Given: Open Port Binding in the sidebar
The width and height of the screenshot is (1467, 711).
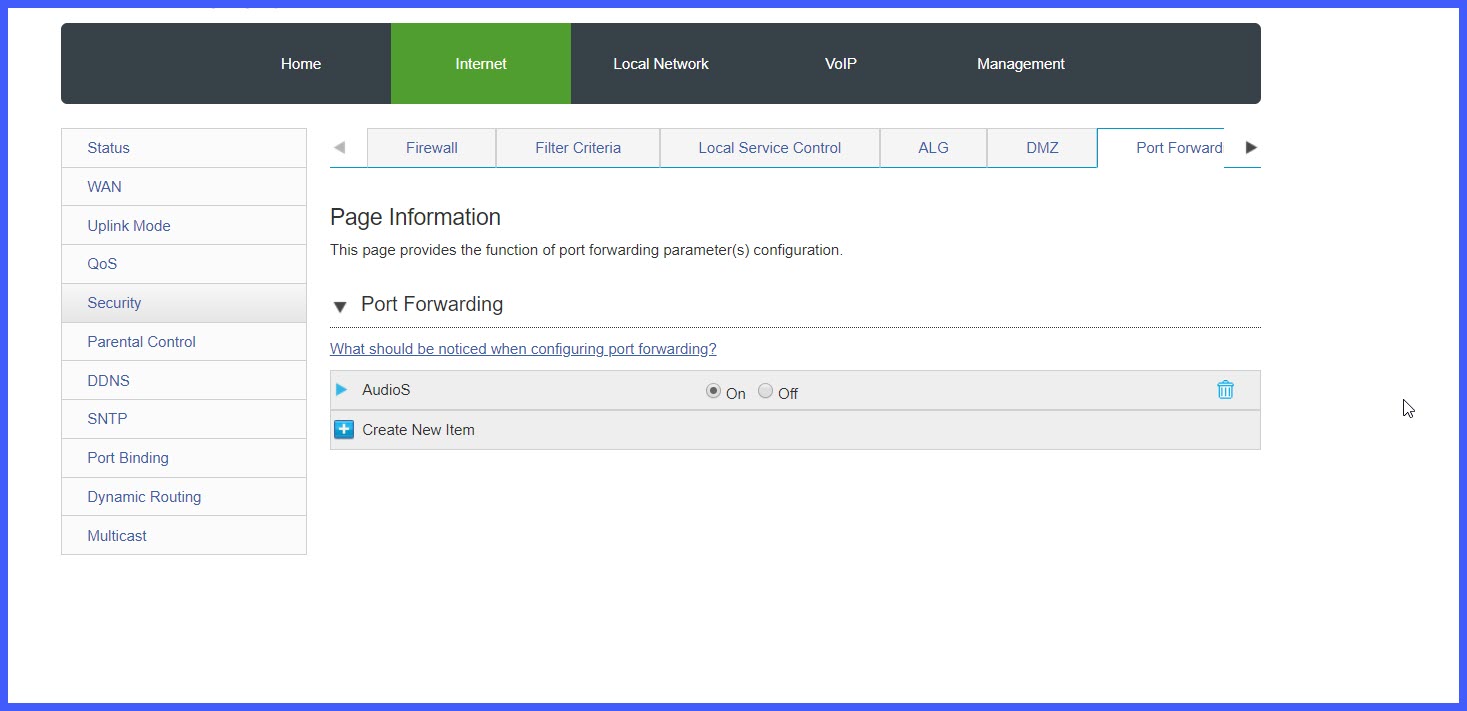Looking at the screenshot, I should coord(184,458).
